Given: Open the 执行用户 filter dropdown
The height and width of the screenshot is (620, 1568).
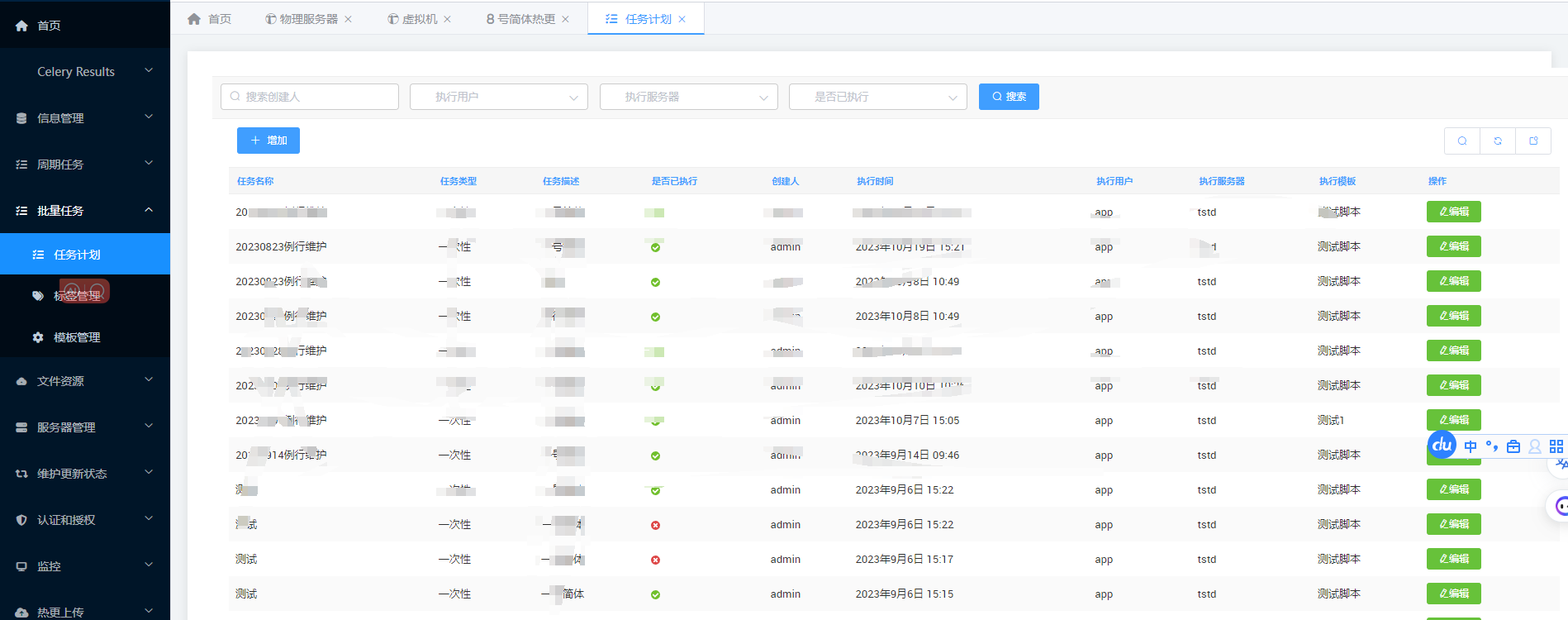Looking at the screenshot, I should 499,97.
